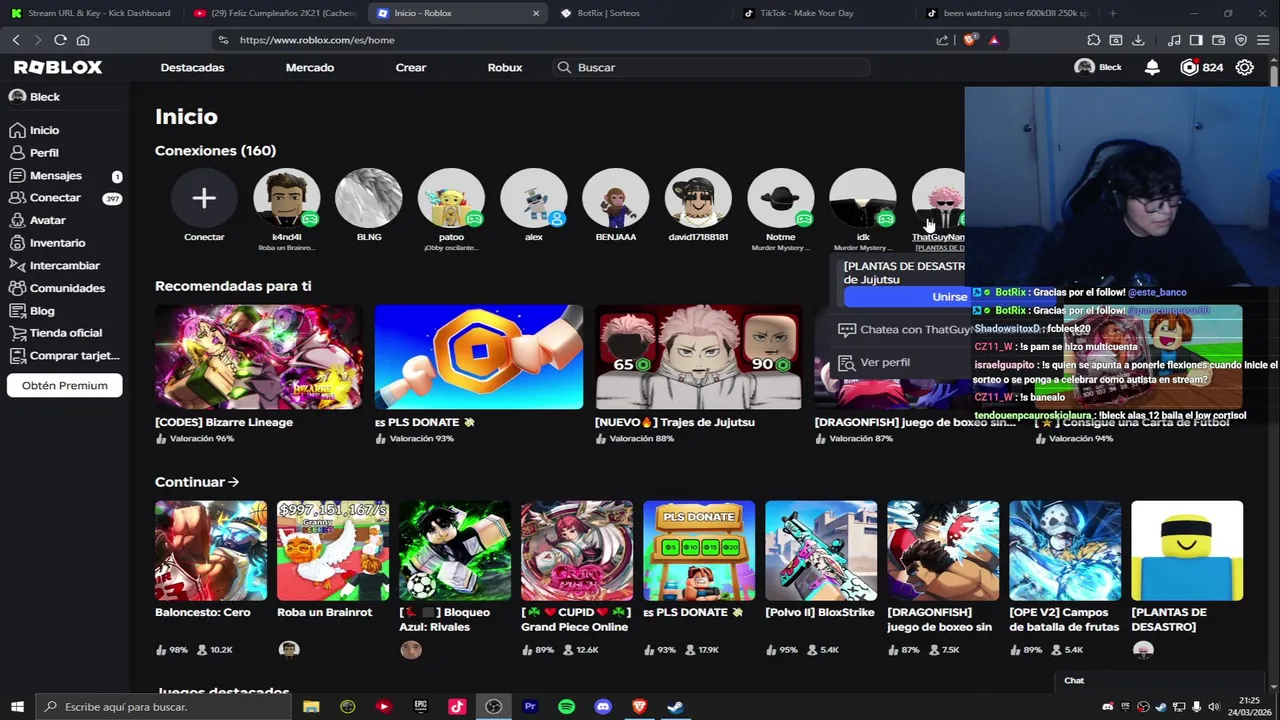Open friend BENJAAA avatar

[616, 198]
